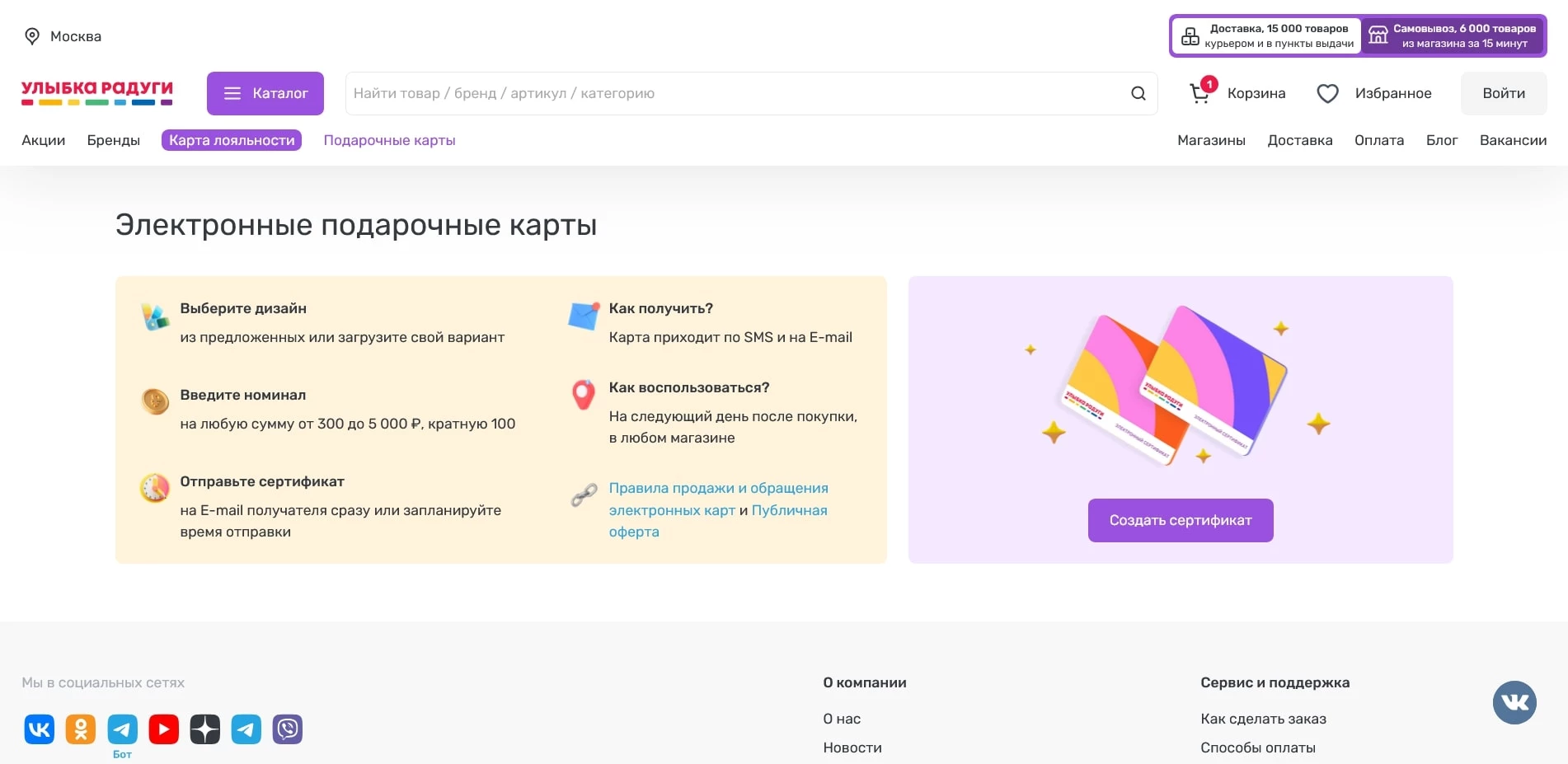This screenshot has width=1568, height=764.
Task: Click the search magnifier icon
Action: click(1138, 93)
